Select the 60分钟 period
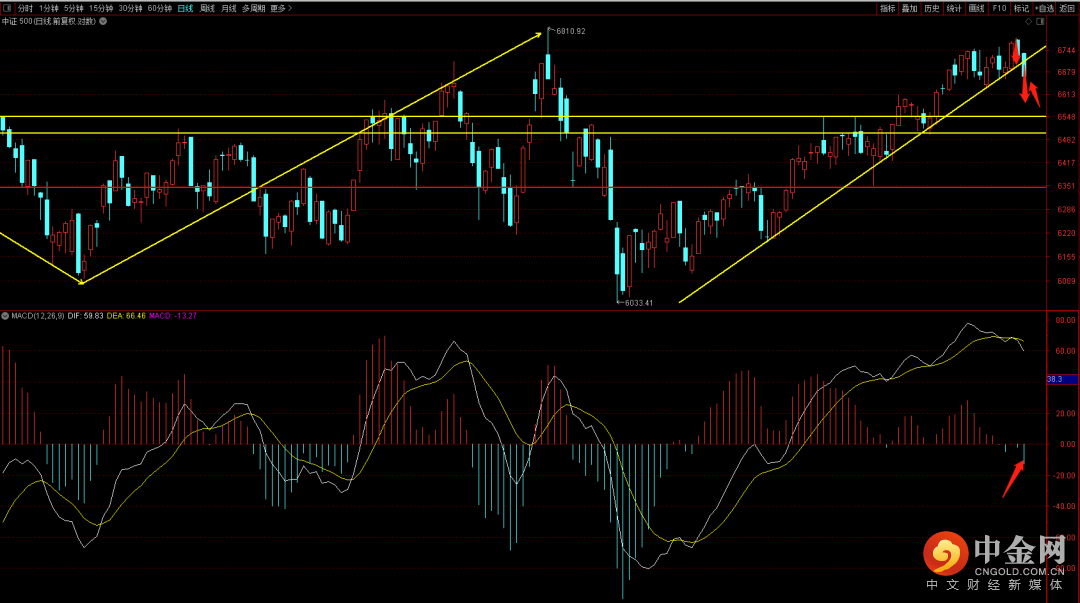This screenshot has width=1080, height=603. click(160, 8)
